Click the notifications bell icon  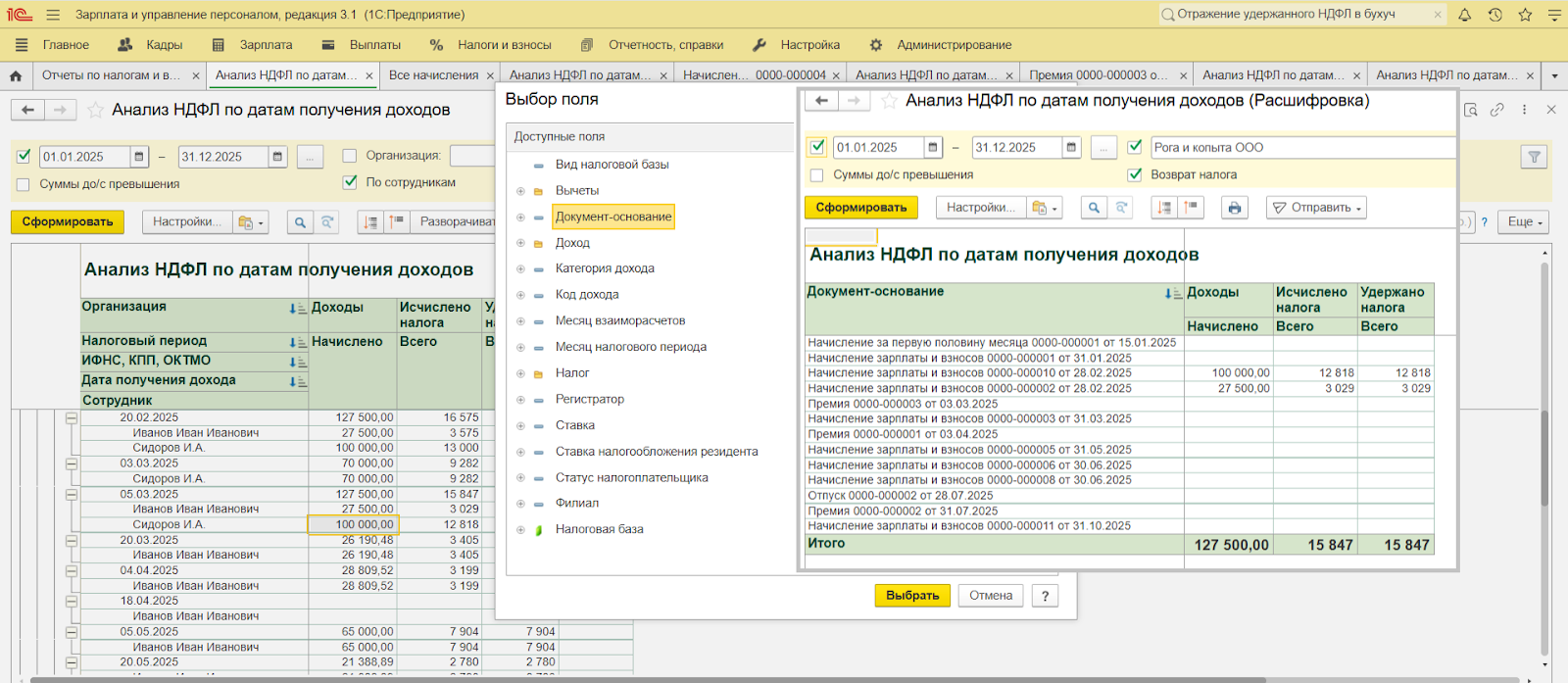[1464, 15]
